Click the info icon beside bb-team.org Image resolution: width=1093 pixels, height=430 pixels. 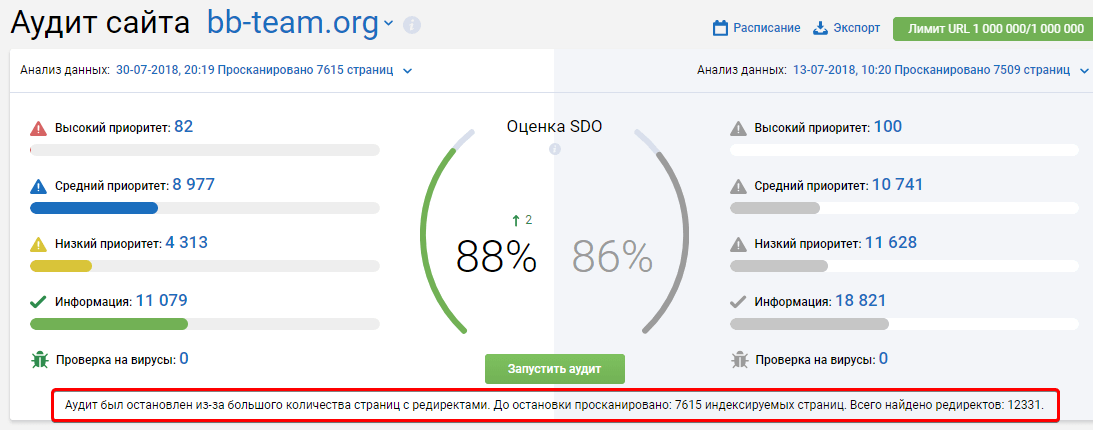pos(412,25)
